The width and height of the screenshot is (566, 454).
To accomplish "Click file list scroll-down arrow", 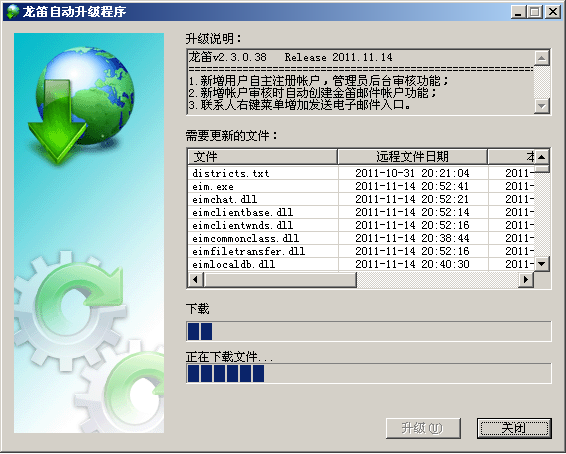I will [x=541, y=264].
